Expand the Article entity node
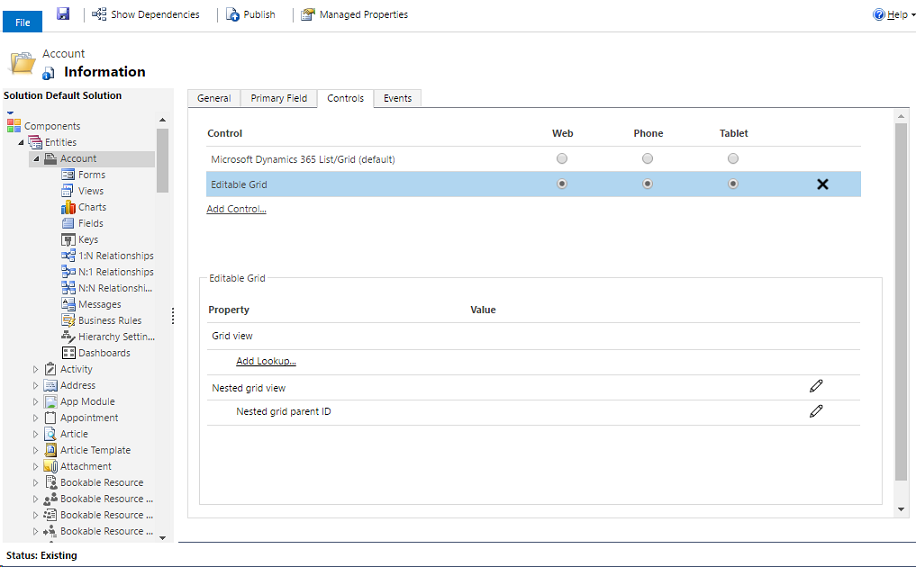Screen dimensions: 916x567 (36, 434)
